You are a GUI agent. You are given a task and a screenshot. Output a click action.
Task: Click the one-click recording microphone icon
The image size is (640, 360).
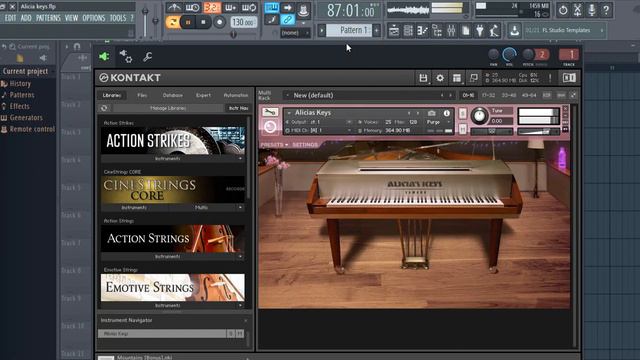(x=591, y=10)
